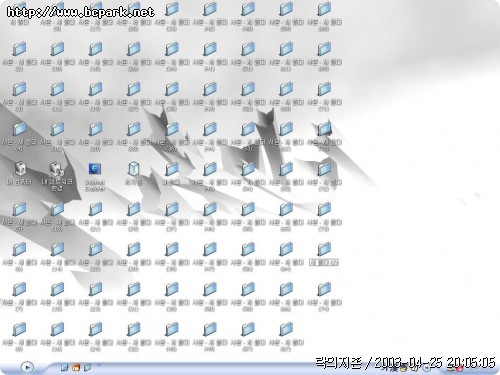Image resolution: width=500 pixels, height=375 pixels.
Task: Click the first quick launch icon on taskbar
Action: (x=65, y=368)
